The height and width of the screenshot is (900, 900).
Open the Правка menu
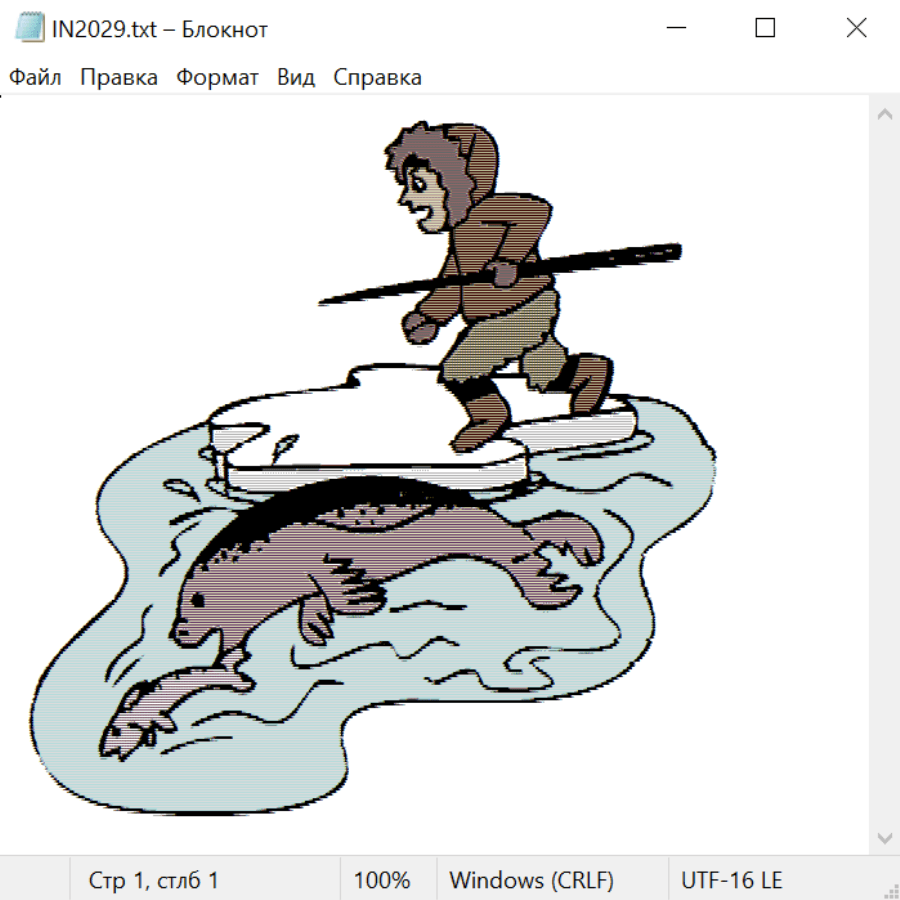(119, 78)
